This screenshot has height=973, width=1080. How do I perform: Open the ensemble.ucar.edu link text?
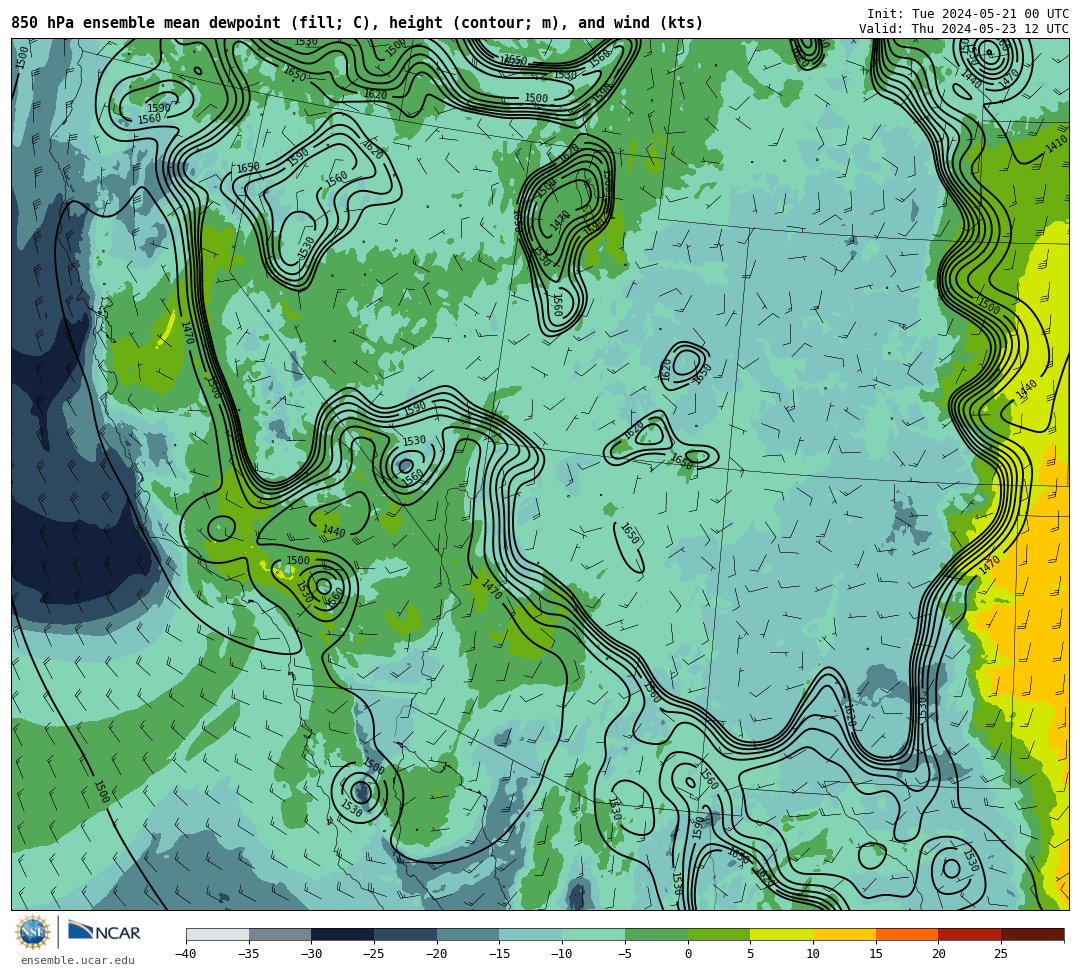pyautogui.click(x=78, y=960)
